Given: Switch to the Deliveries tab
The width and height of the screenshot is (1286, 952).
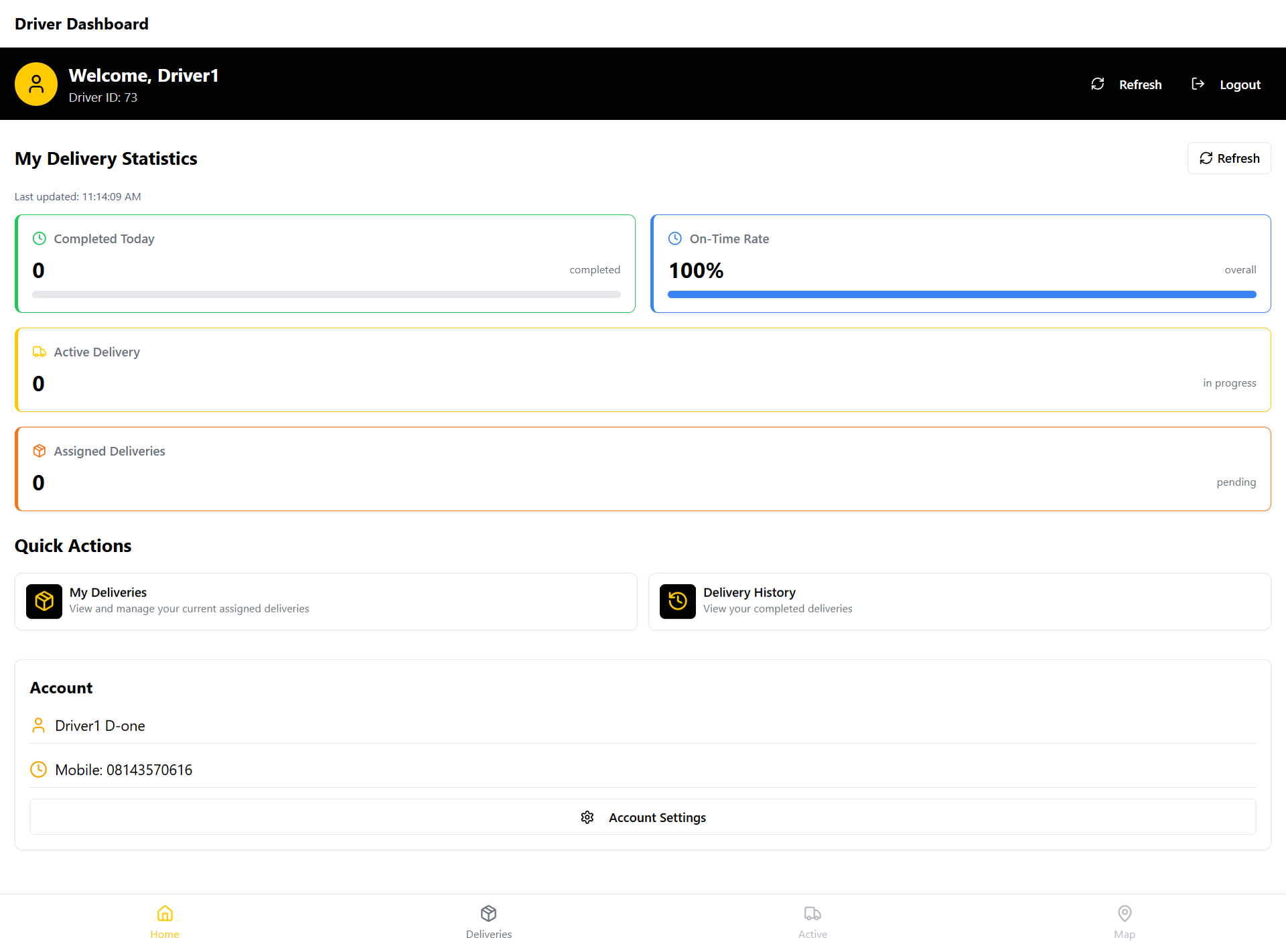Looking at the screenshot, I should point(488,922).
